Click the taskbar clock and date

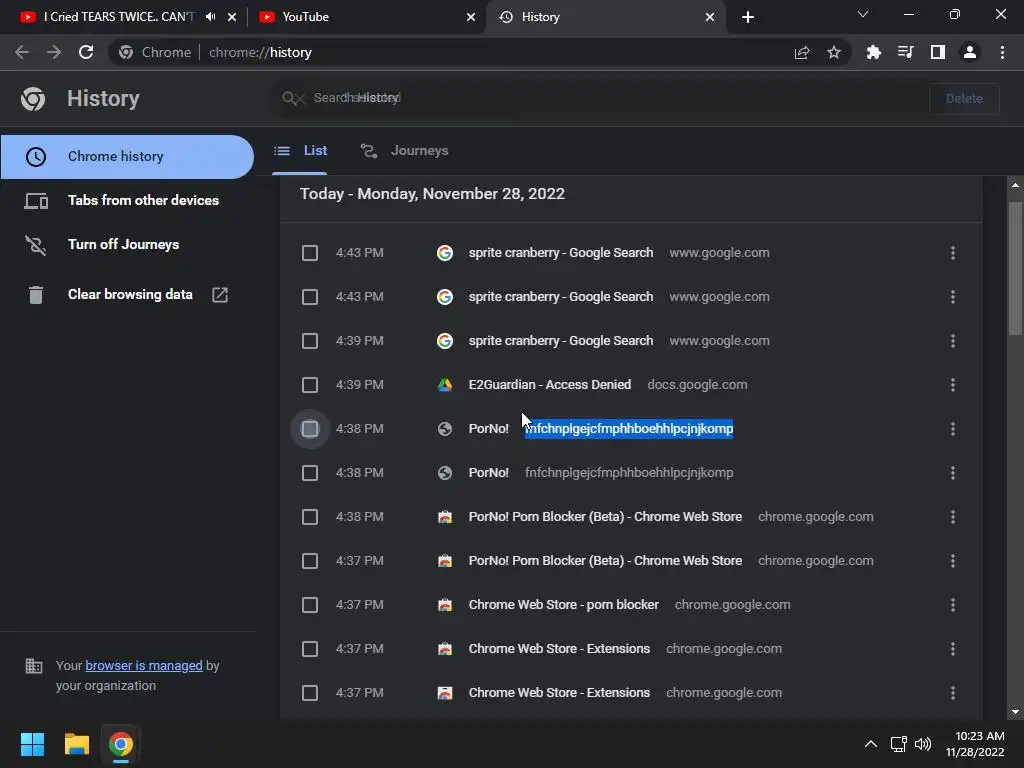[x=975, y=744]
